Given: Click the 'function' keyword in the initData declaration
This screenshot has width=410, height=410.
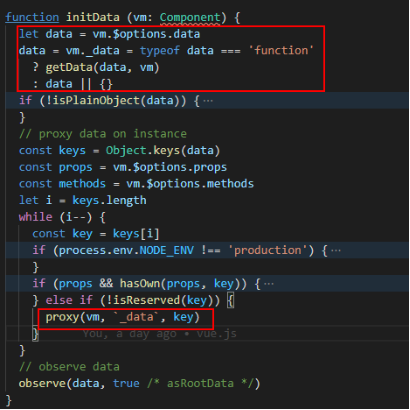Looking at the screenshot, I should coord(32,17).
